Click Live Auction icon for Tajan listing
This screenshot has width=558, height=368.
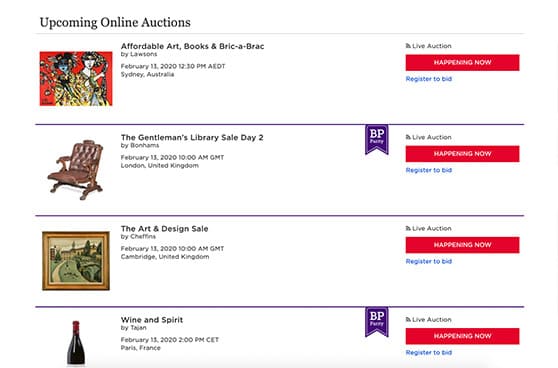click(x=408, y=320)
